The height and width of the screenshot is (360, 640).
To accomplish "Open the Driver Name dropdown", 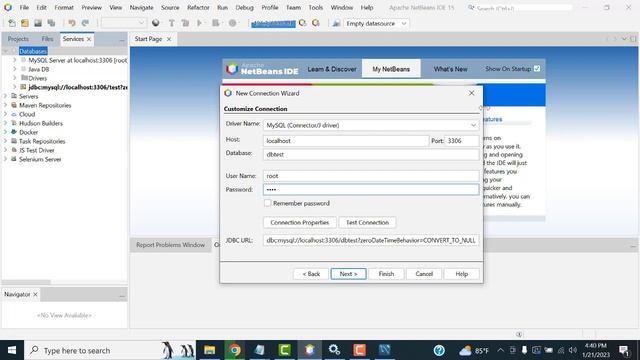I will click(x=371, y=125).
